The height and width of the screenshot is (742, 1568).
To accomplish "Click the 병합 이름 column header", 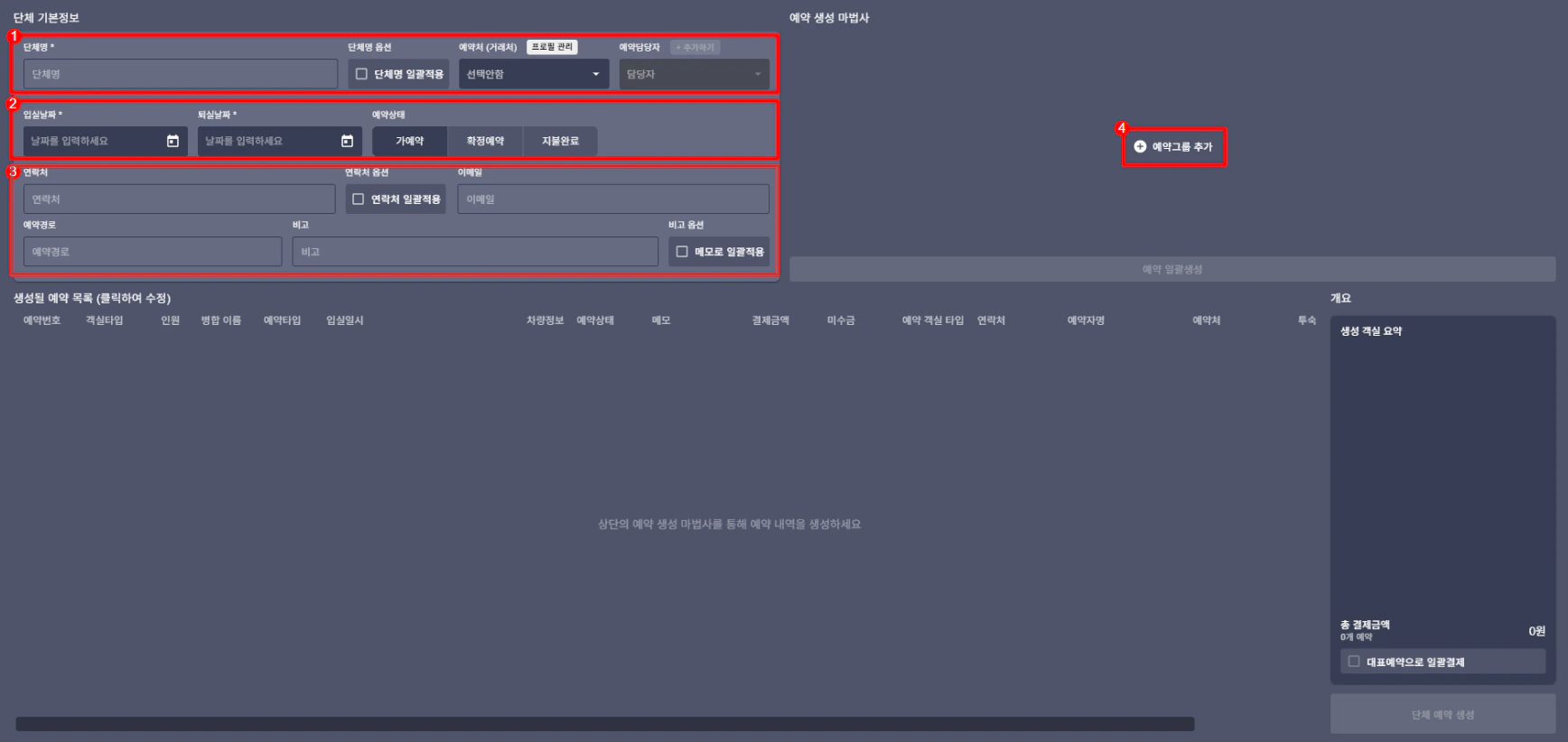I will tap(220, 320).
